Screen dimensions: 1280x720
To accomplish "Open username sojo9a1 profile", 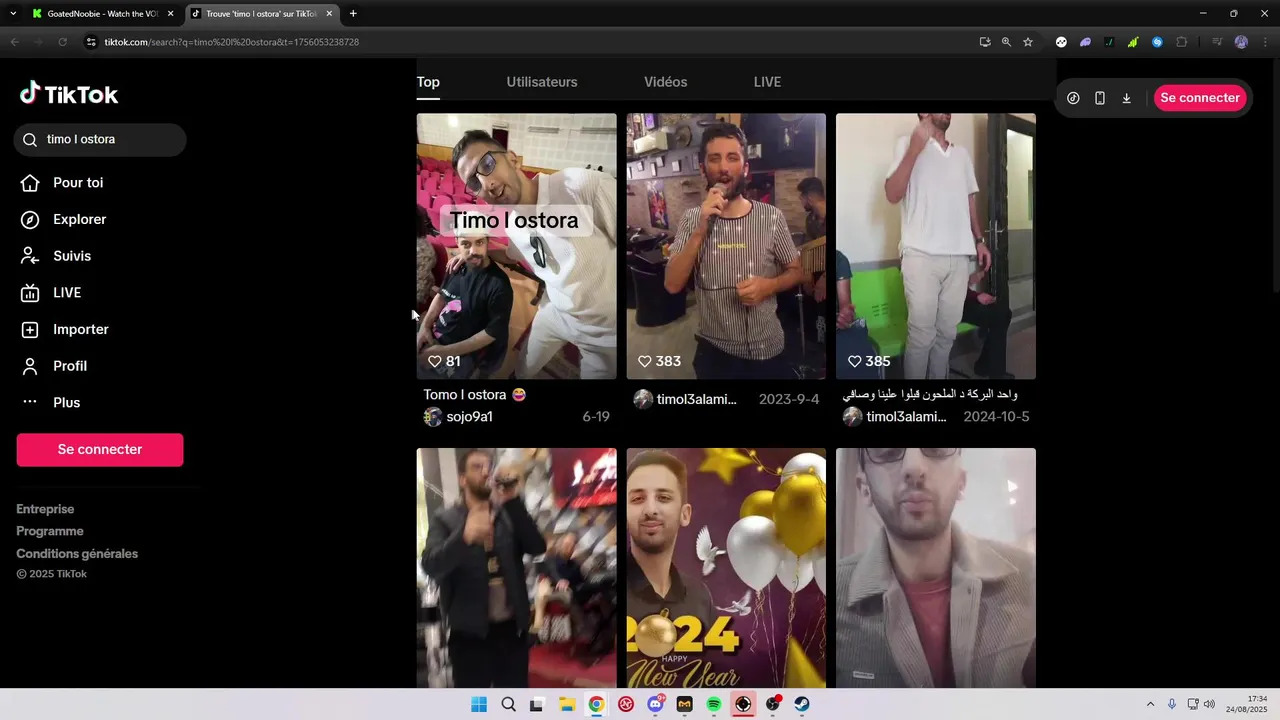I will pyautogui.click(x=470, y=417).
